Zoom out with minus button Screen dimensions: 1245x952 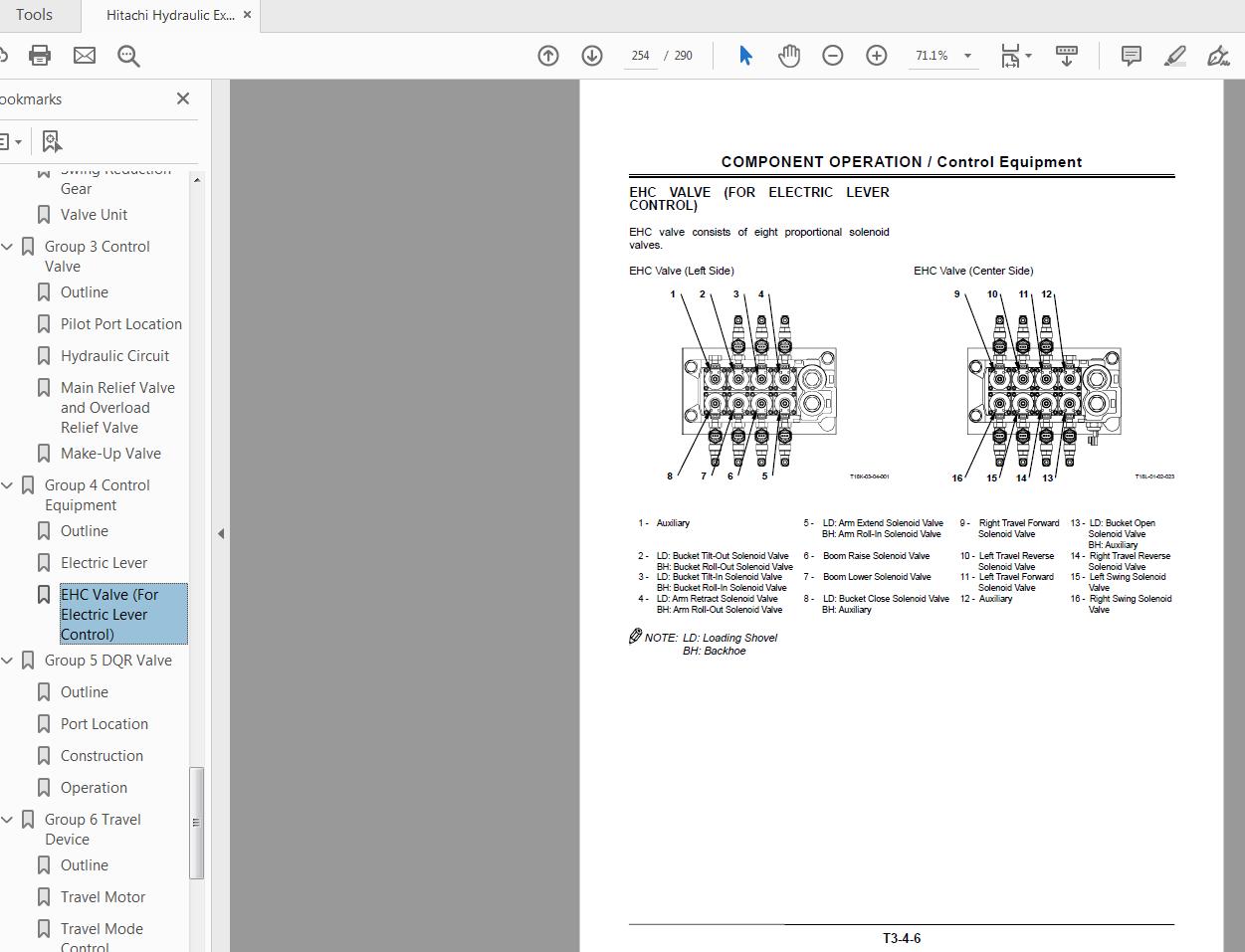pyautogui.click(x=833, y=56)
